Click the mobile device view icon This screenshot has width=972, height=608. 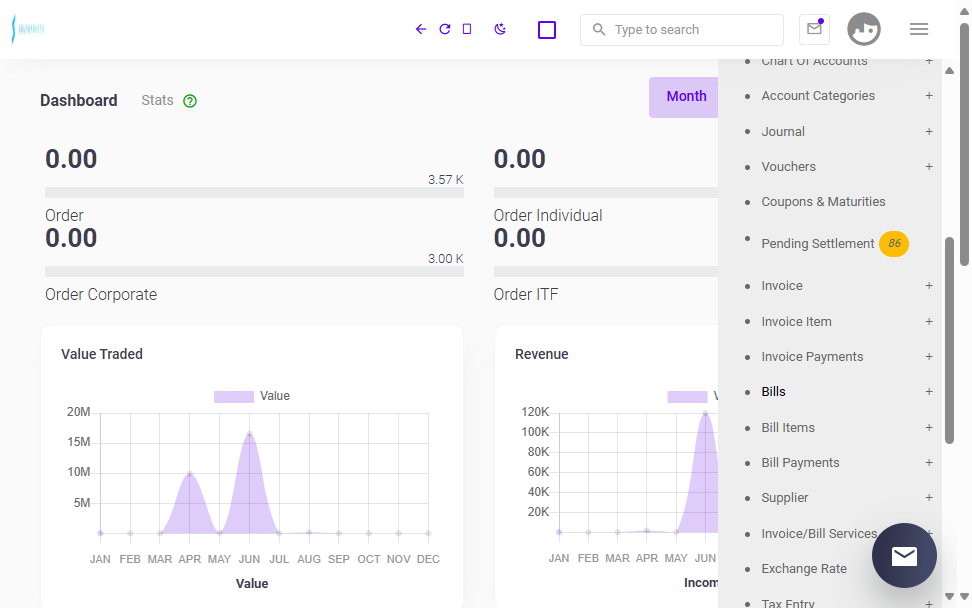coord(467,29)
